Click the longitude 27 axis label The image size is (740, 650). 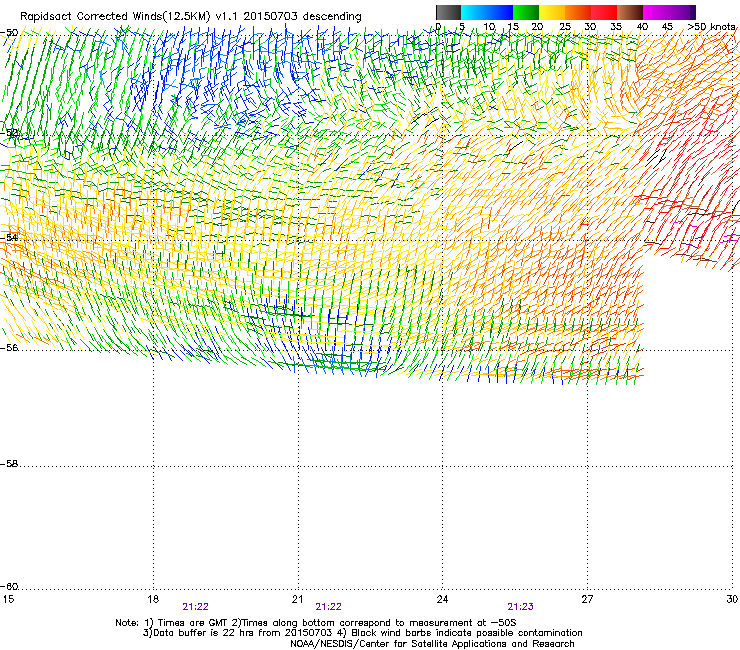click(x=587, y=599)
